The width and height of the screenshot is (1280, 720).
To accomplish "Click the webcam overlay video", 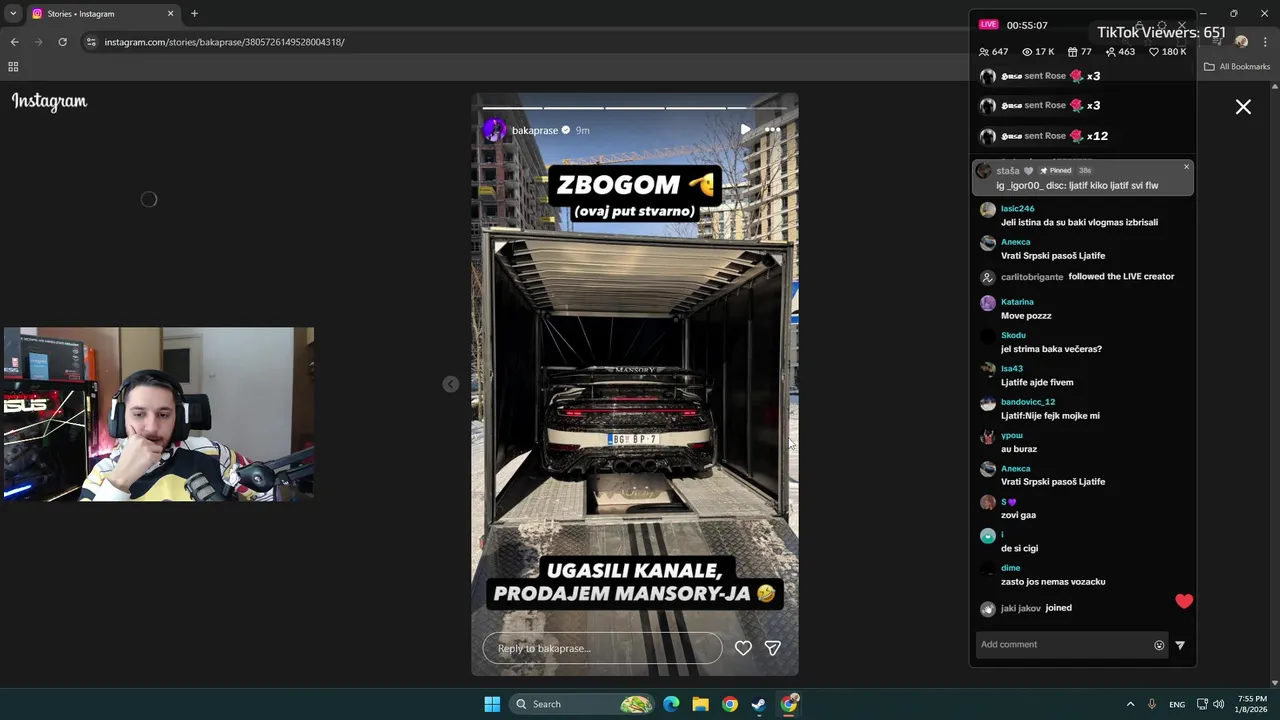I will pos(158,414).
